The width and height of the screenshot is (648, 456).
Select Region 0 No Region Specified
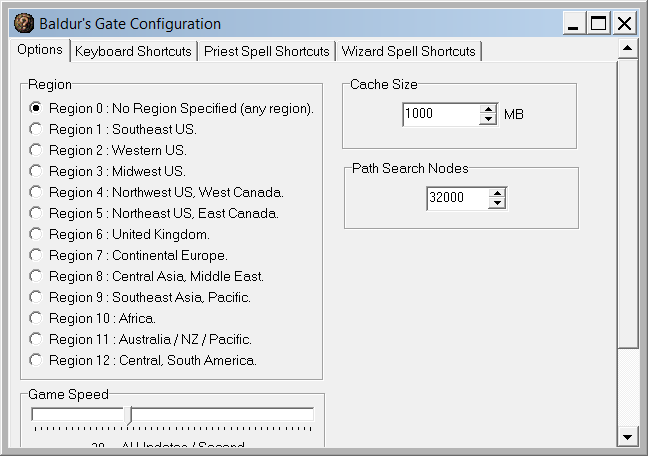[36, 108]
